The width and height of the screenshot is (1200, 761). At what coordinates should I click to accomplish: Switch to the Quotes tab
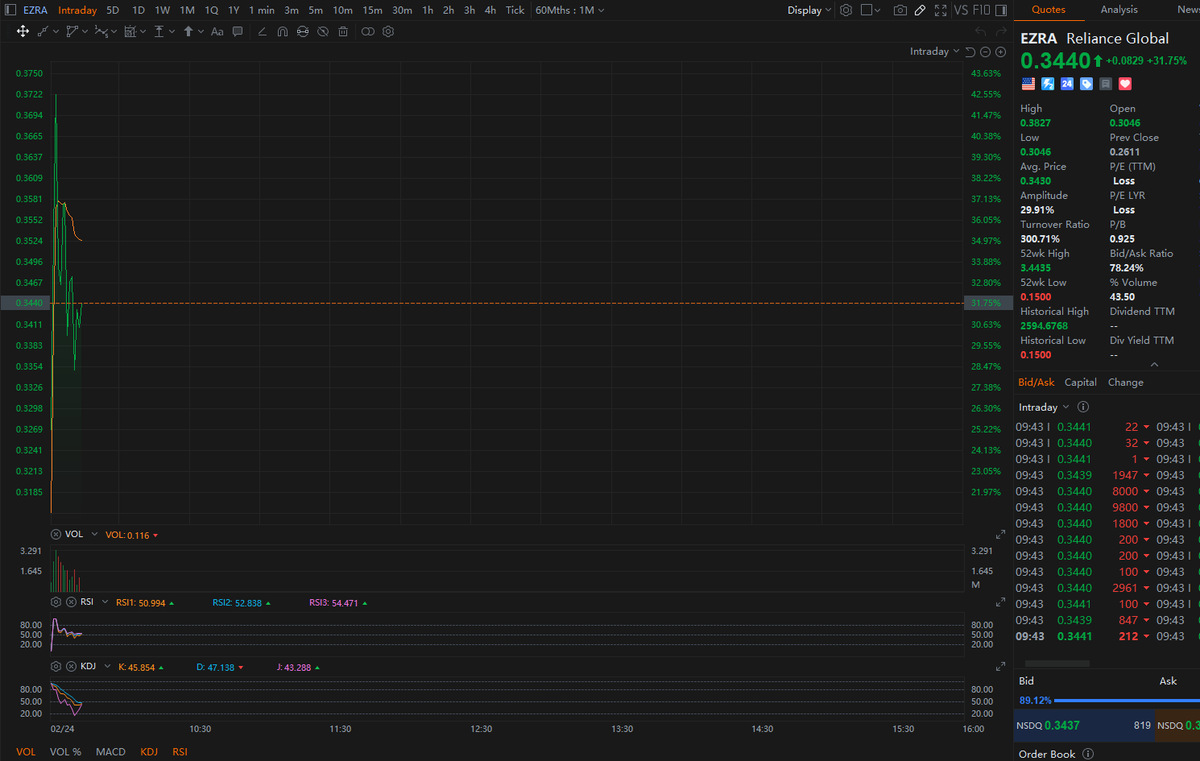(x=1048, y=10)
